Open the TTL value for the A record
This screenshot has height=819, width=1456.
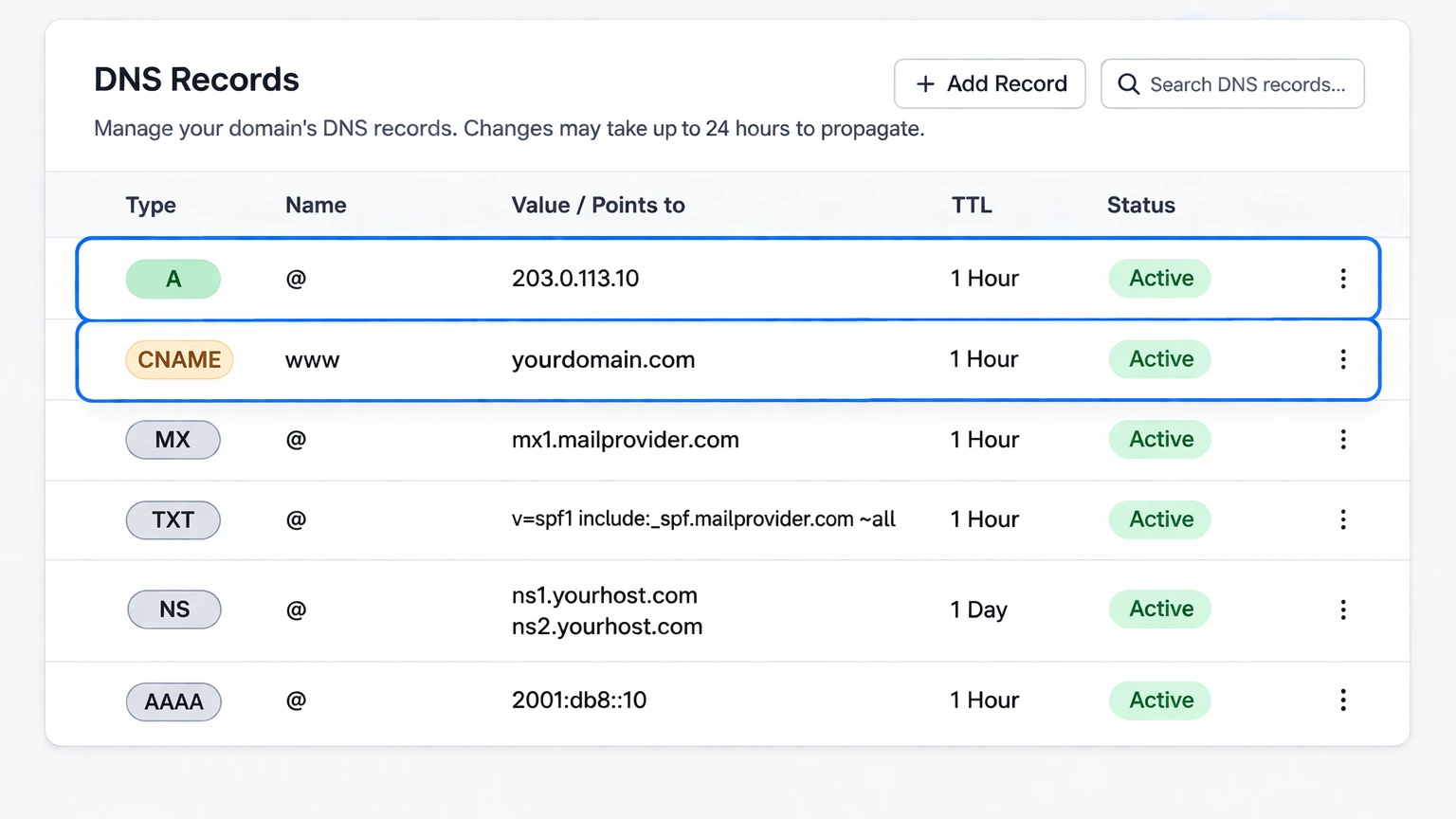point(984,278)
